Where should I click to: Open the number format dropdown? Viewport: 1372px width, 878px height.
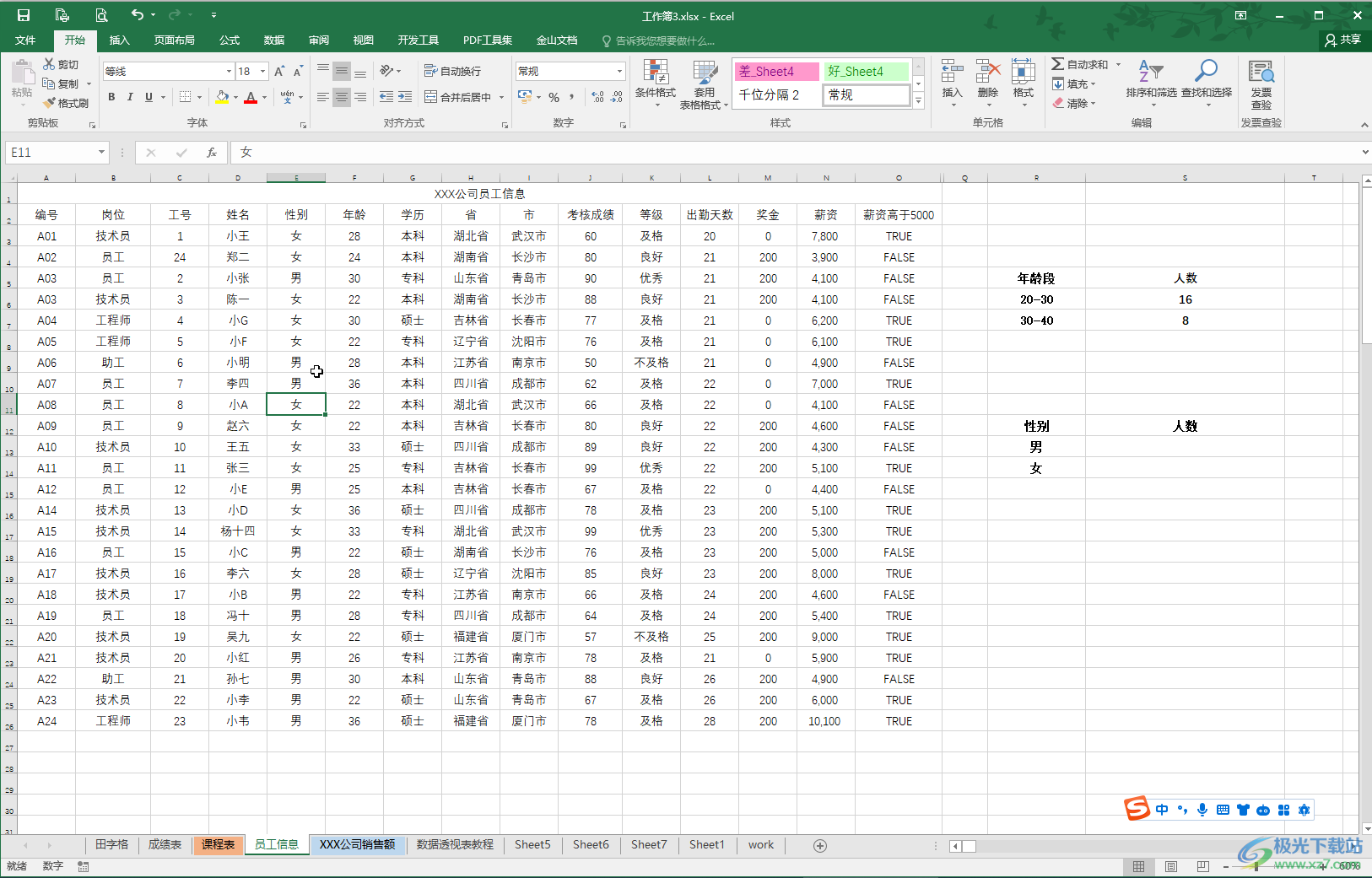tap(619, 71)
